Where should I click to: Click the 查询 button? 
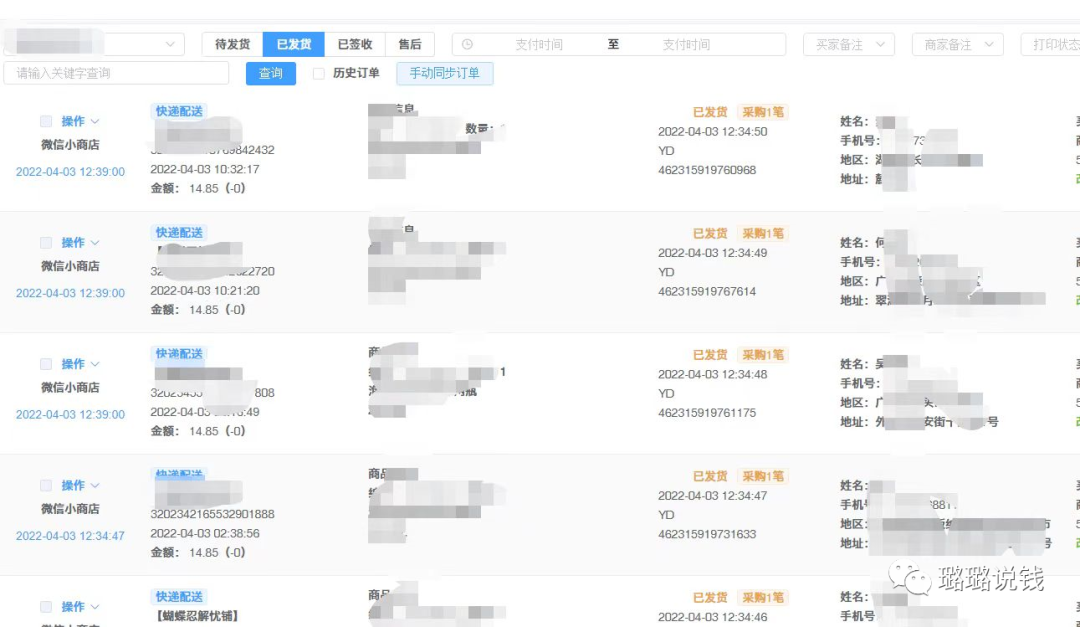pyautogui.click(x=271, y=73)
